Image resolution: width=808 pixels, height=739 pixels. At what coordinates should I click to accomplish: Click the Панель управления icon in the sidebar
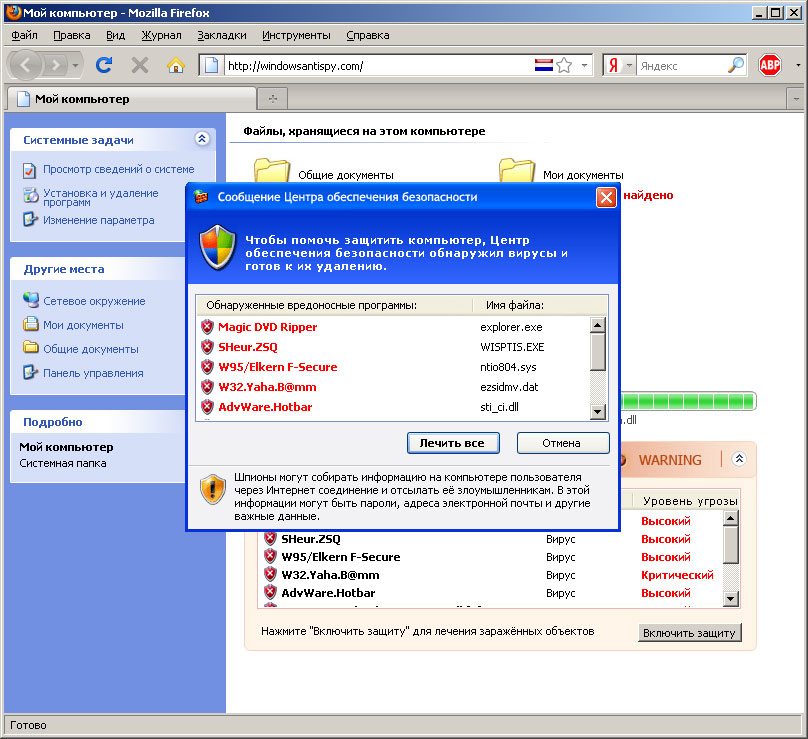tap(31, 372)
